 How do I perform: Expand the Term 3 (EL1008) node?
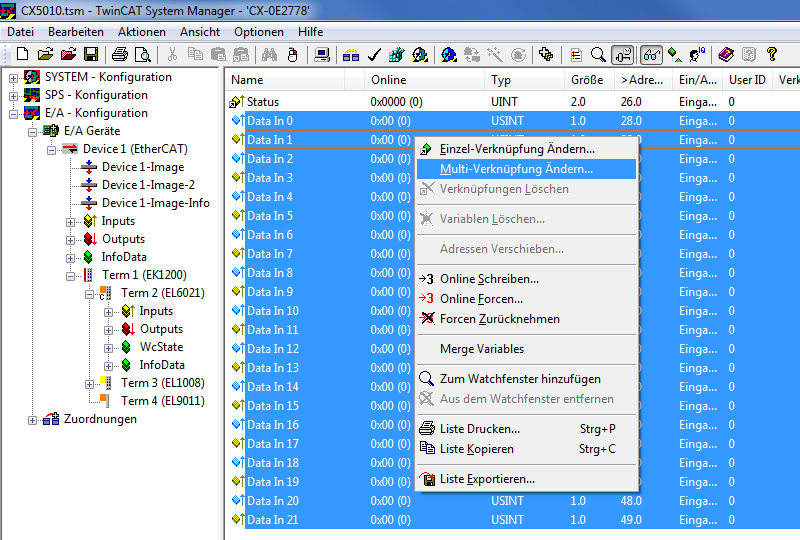pyautogui.click(x=89, y=384)
